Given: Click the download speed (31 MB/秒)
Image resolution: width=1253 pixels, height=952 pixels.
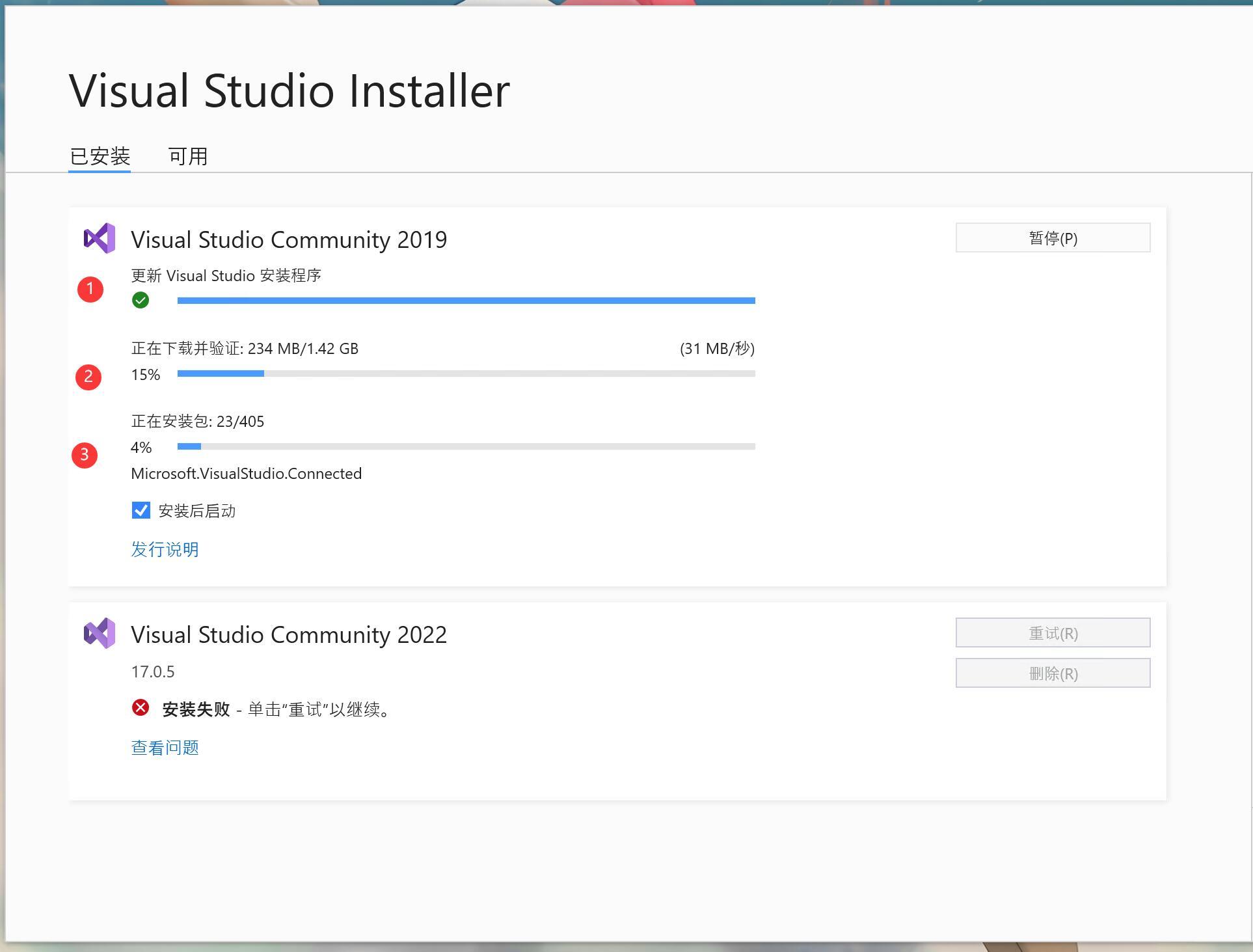Looking at the screenshot, I should [x=717, y=348].
